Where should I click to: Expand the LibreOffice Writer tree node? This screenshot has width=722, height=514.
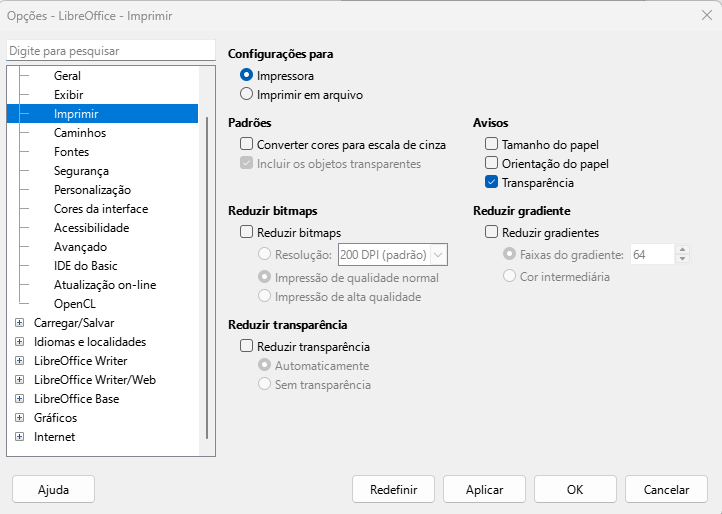point(19,361)
